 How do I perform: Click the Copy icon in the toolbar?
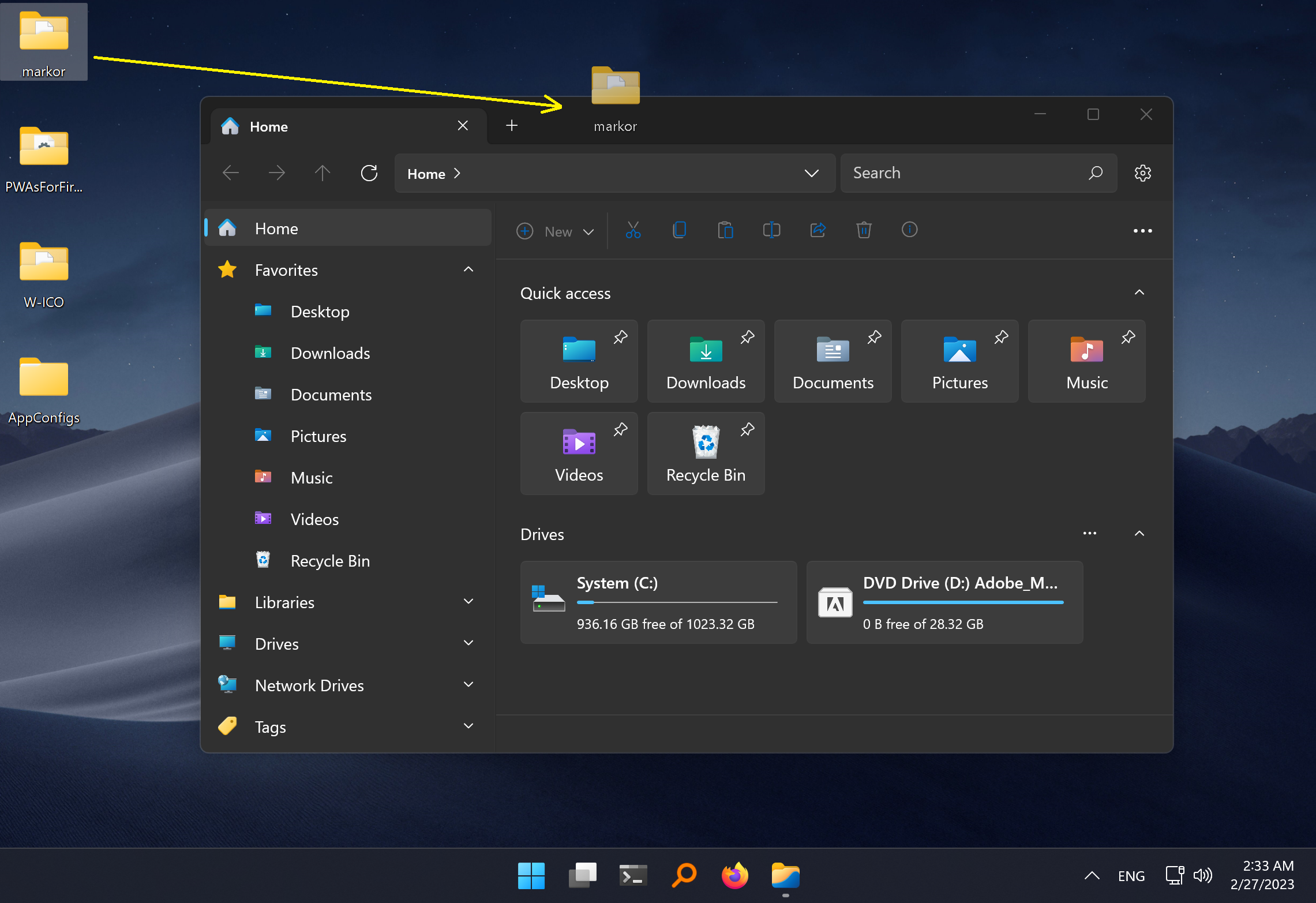click(679, 230)
